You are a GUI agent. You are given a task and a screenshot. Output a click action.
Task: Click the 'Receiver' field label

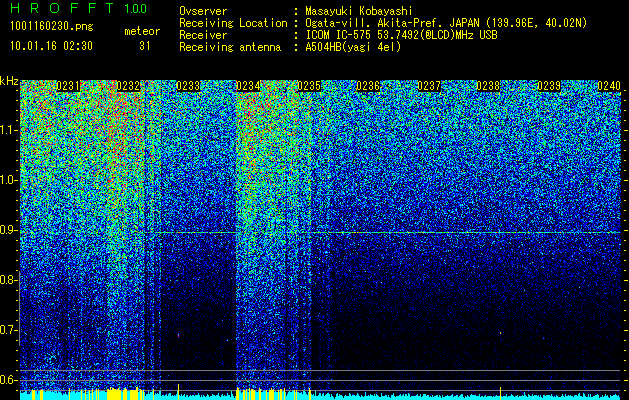[203, 35]
